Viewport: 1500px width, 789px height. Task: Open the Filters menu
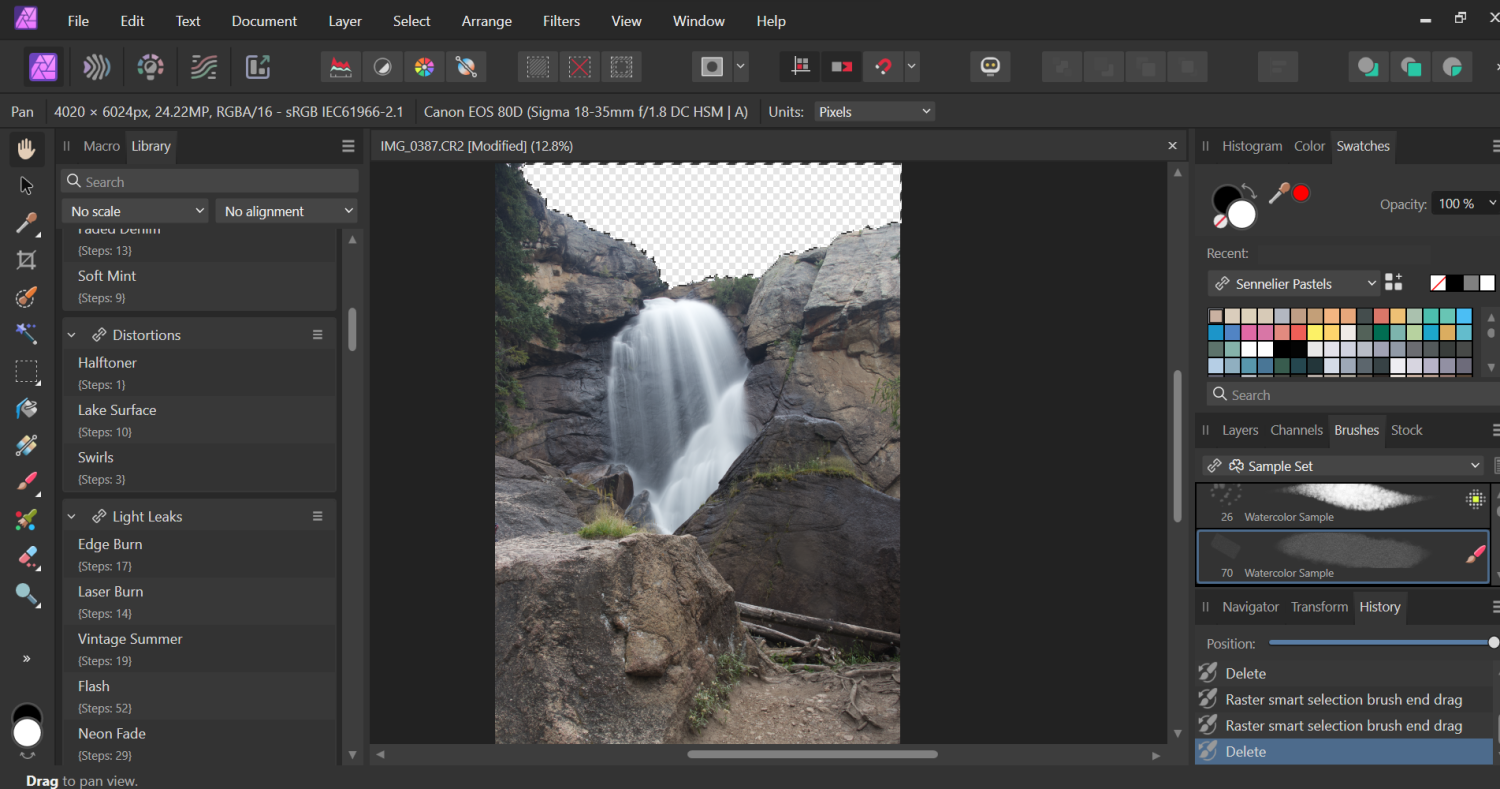pos(561,20)
